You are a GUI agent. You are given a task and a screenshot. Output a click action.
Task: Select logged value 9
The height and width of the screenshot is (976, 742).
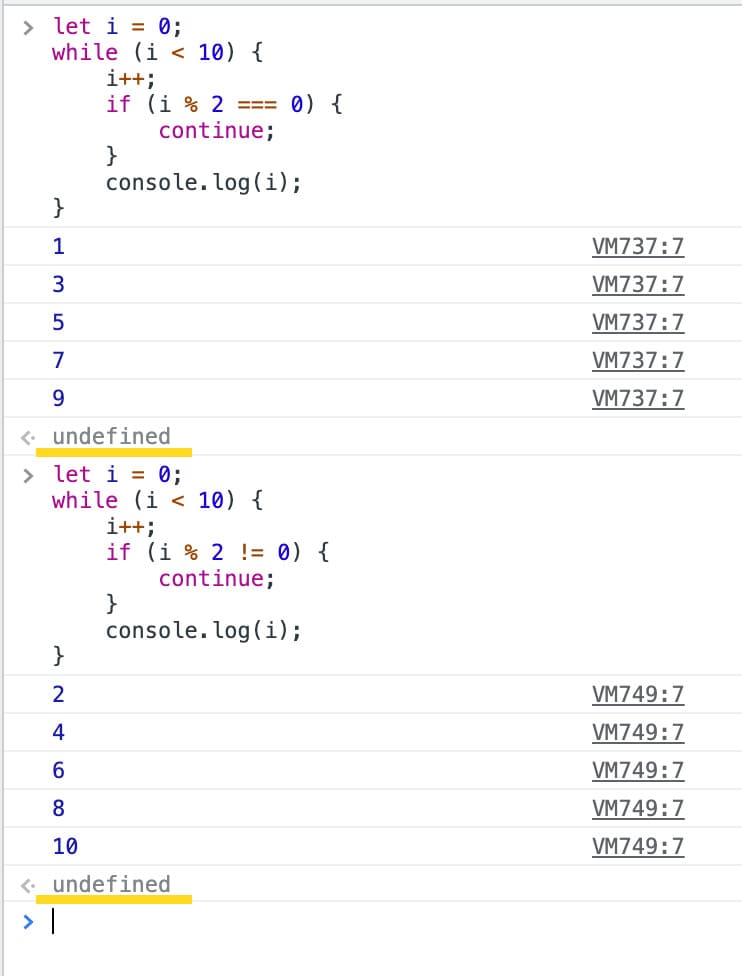point(59,398)
